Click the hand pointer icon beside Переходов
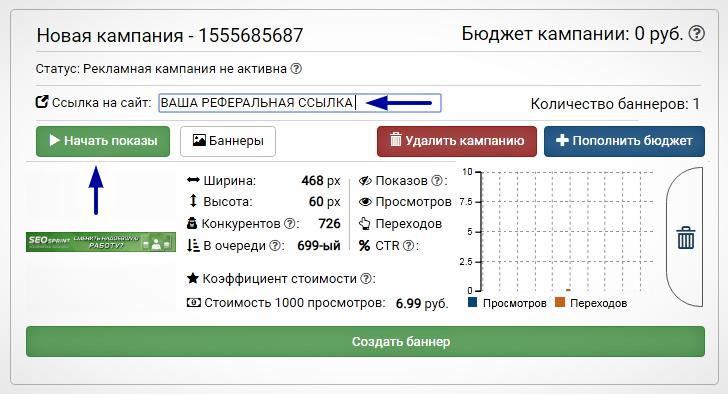Viewport: 728px width, 394px height. [365, 224]
